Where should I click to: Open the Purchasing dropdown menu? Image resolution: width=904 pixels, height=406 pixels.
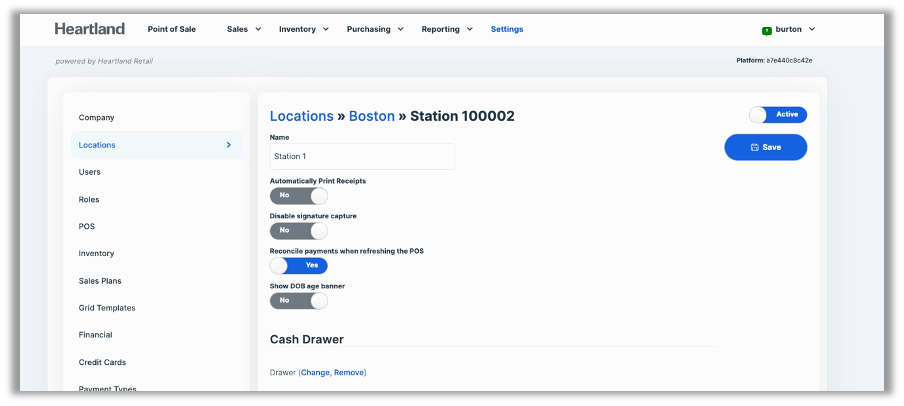point(375,29)
